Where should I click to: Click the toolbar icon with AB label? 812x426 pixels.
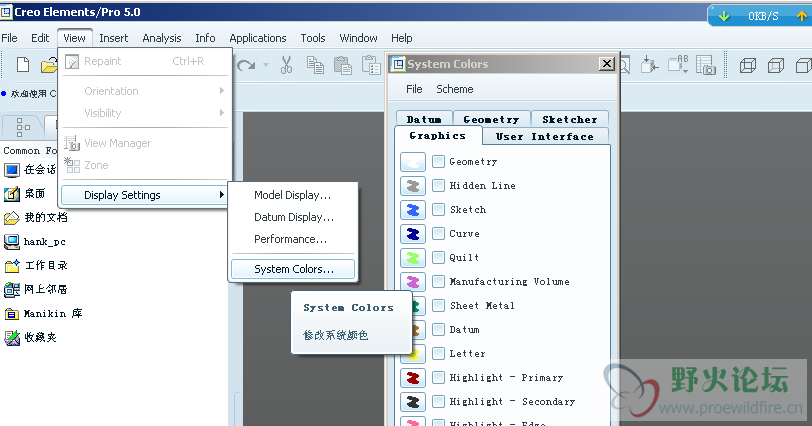pyautogui.click(x=678, y=64)
